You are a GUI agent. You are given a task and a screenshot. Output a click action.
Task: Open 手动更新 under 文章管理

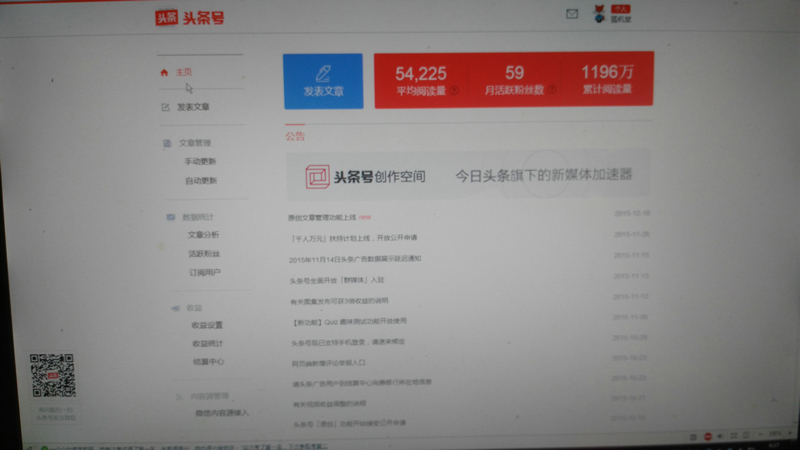coord(201,161)
